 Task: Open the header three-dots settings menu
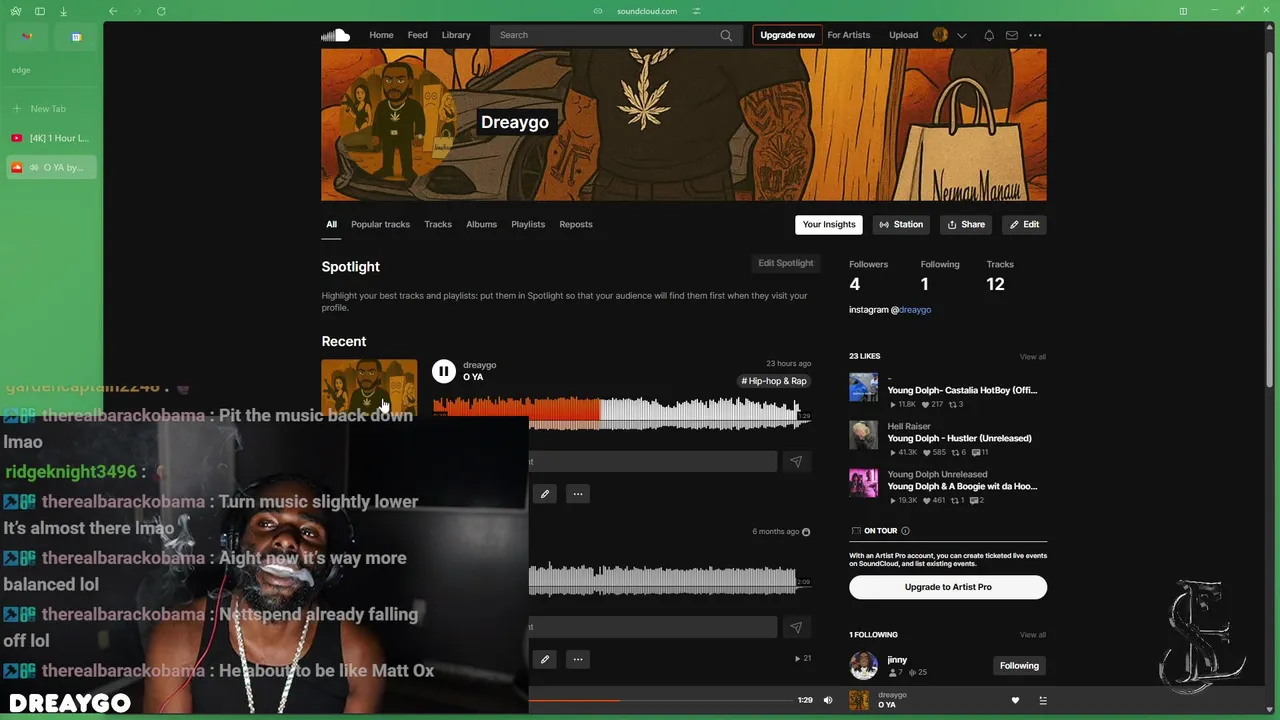1035,35
